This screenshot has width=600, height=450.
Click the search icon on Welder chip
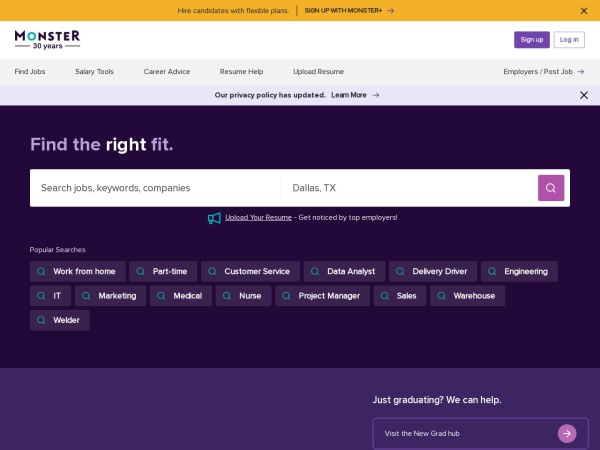41,320
